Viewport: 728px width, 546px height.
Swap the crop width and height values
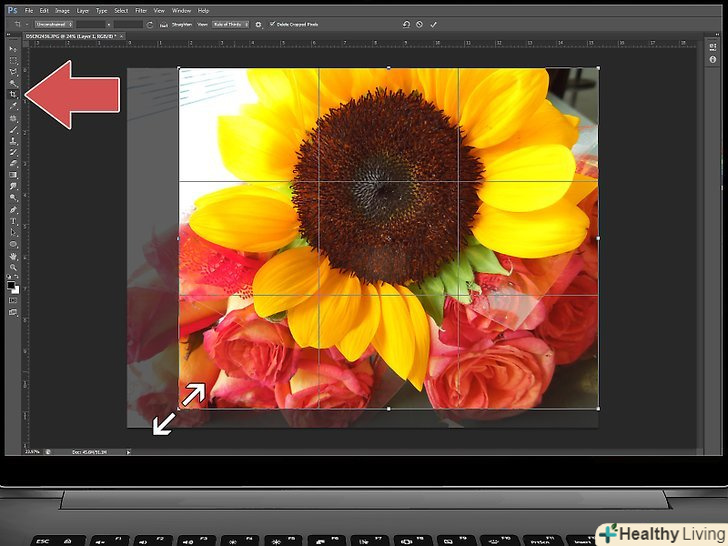pos(108,23)
